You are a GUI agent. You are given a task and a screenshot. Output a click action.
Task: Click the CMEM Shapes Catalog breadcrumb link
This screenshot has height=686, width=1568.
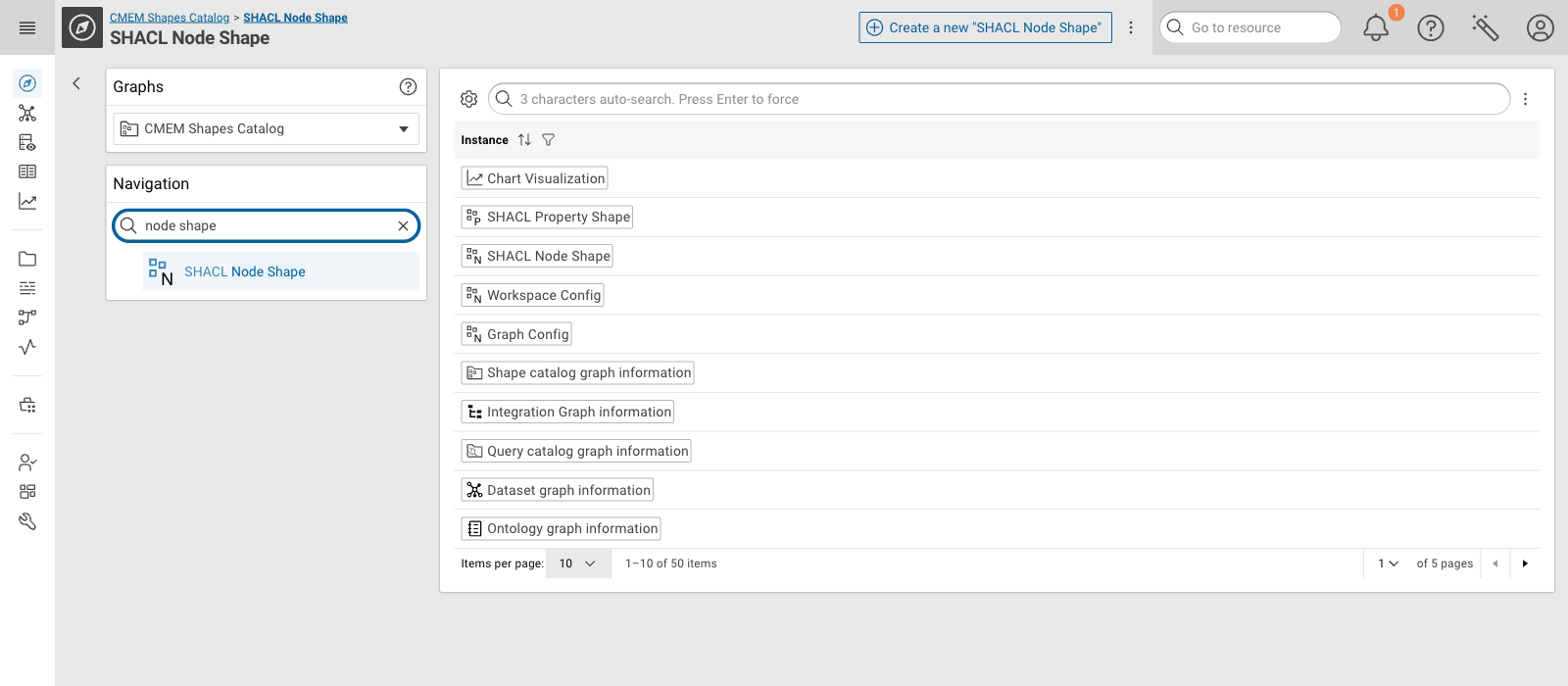(170, 18)
